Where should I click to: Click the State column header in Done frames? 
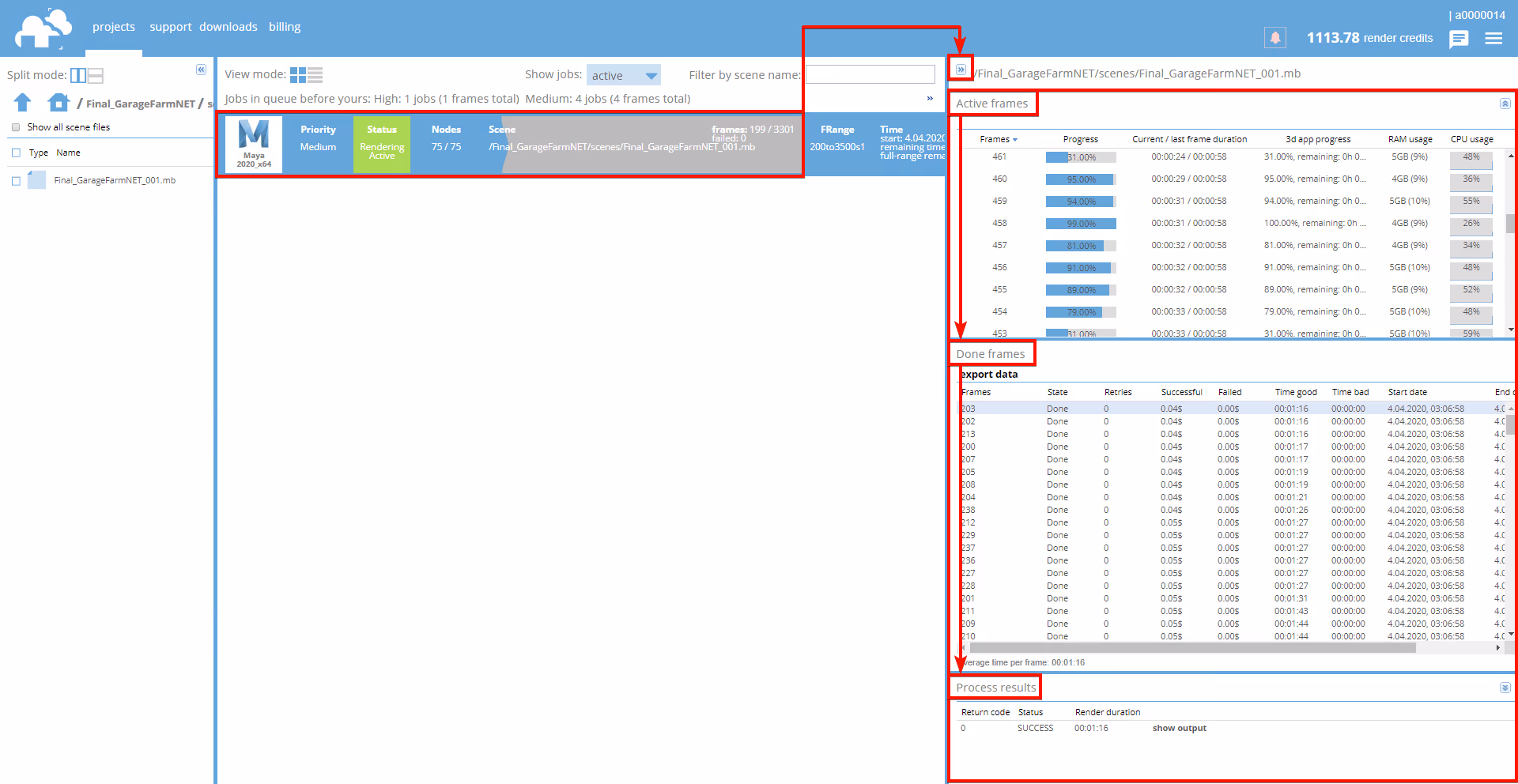pos(1057,392)
